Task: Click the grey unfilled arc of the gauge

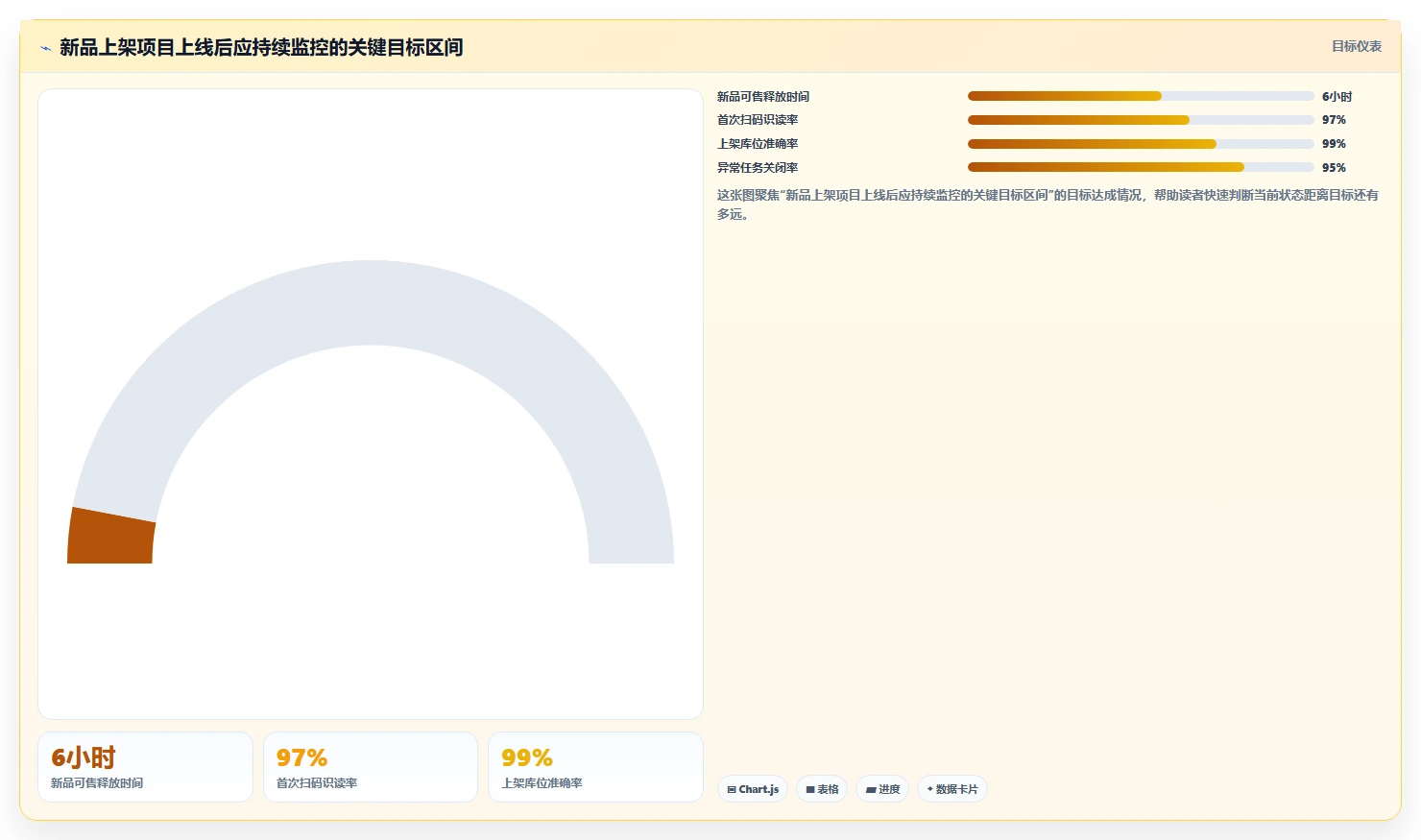Action: coord(371,302)
